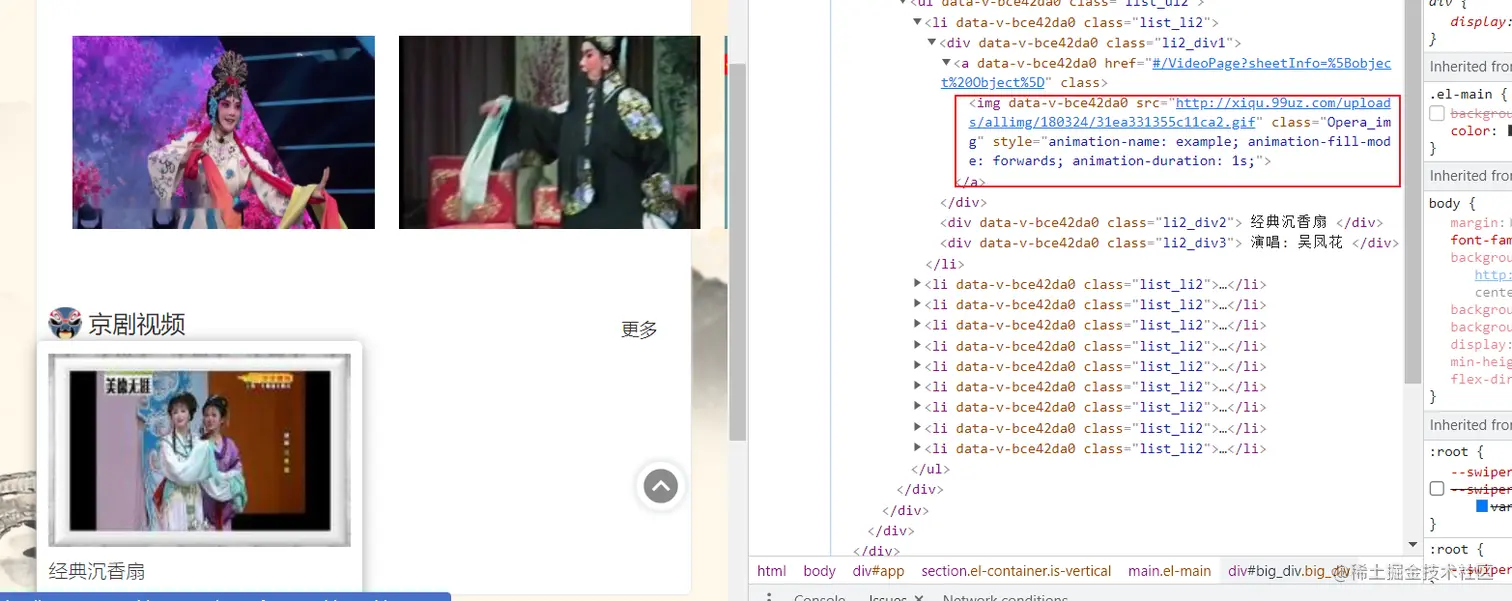
Task: Select the li2_div2 row with 经典沉香扇
Action: click(x=1161, y=222)
